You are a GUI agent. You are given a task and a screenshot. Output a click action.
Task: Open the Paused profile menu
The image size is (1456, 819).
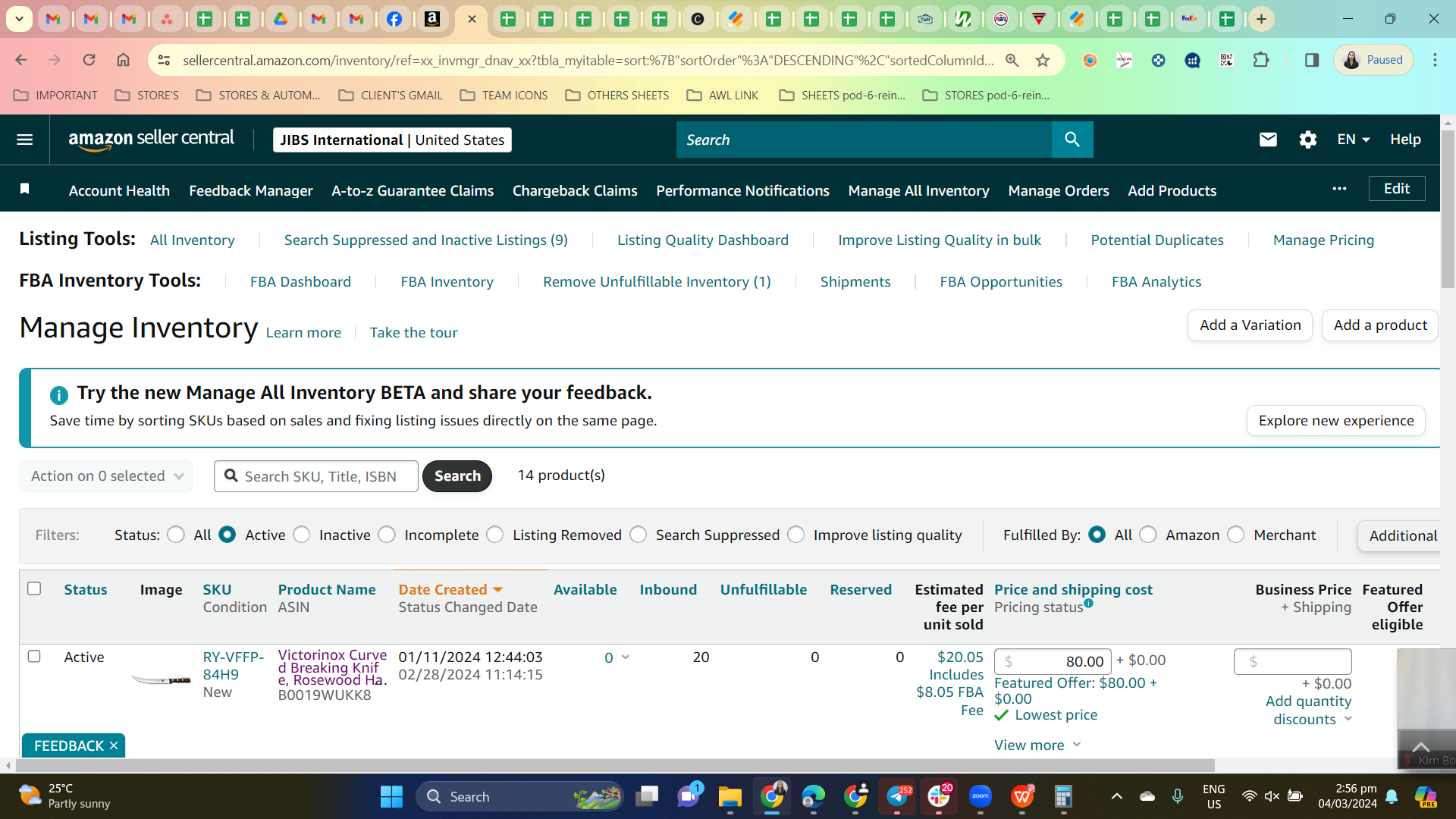1373,60
